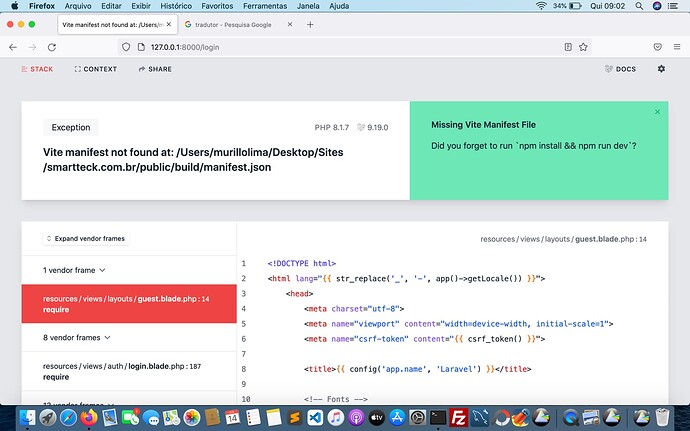Select the guest.blade.php:14 stack frame
Image resolution: width=690 pixels, height=431 pixels.
click(129, 304)
